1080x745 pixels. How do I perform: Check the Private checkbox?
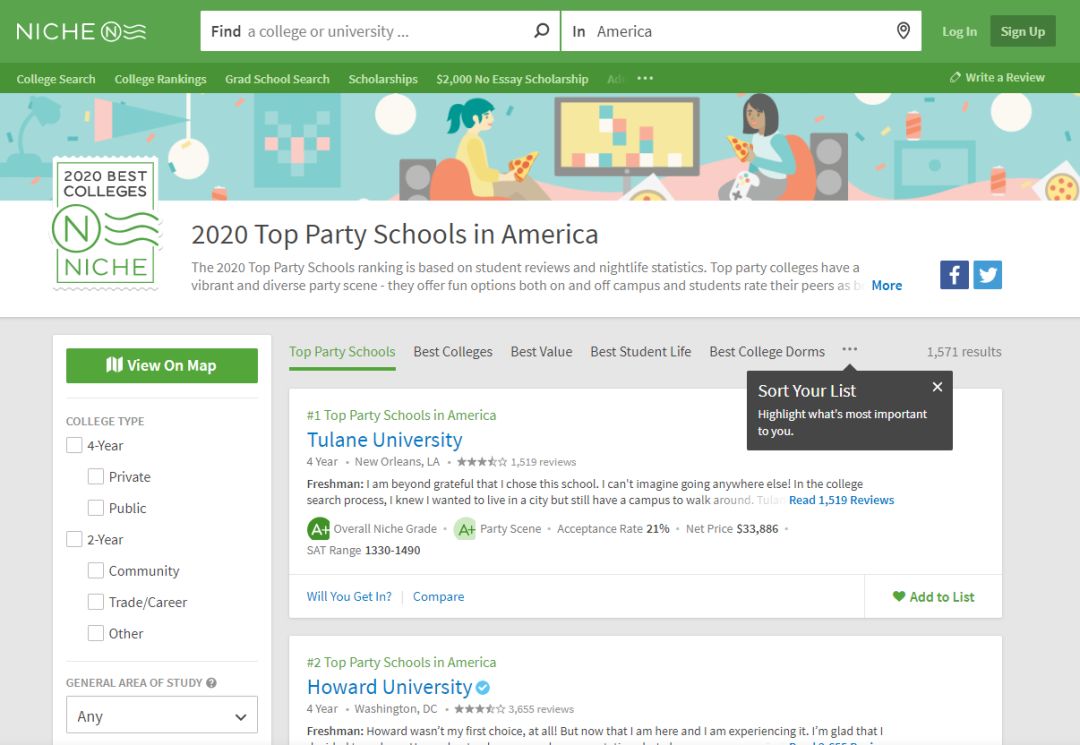[x=96, y=476]
